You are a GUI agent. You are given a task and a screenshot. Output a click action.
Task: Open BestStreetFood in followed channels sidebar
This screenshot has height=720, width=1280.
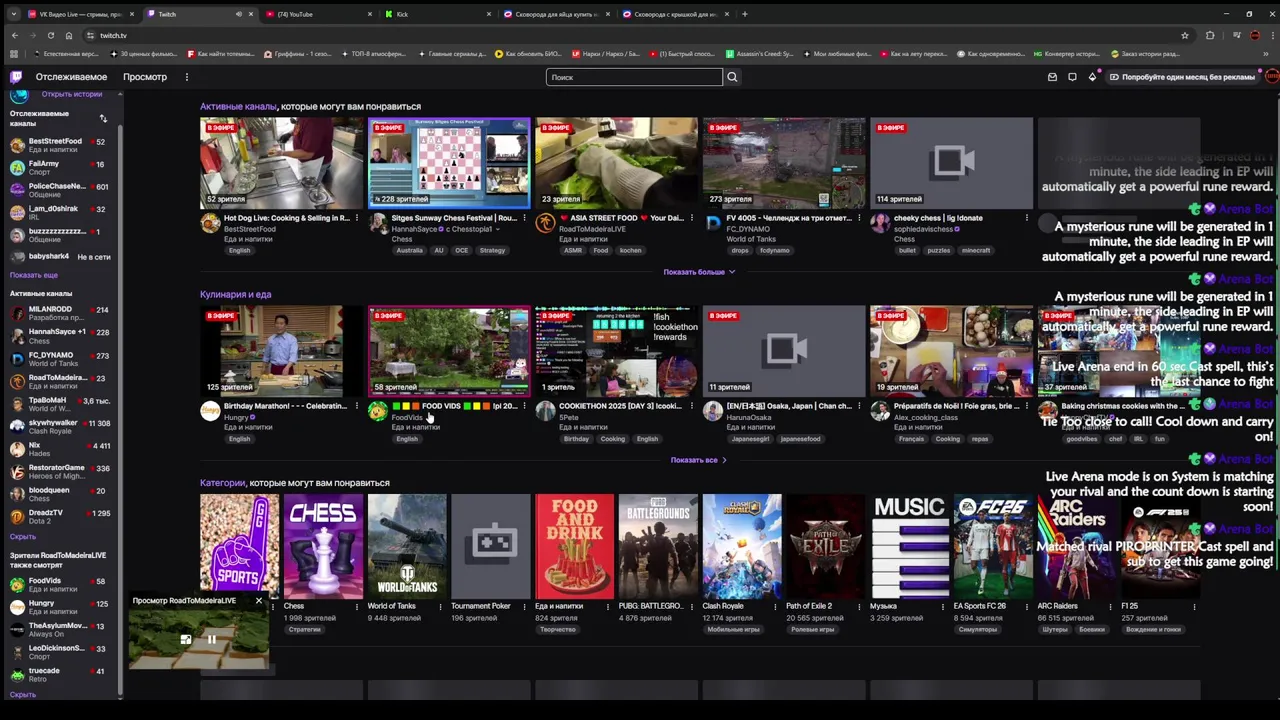[x=60, y=146]
